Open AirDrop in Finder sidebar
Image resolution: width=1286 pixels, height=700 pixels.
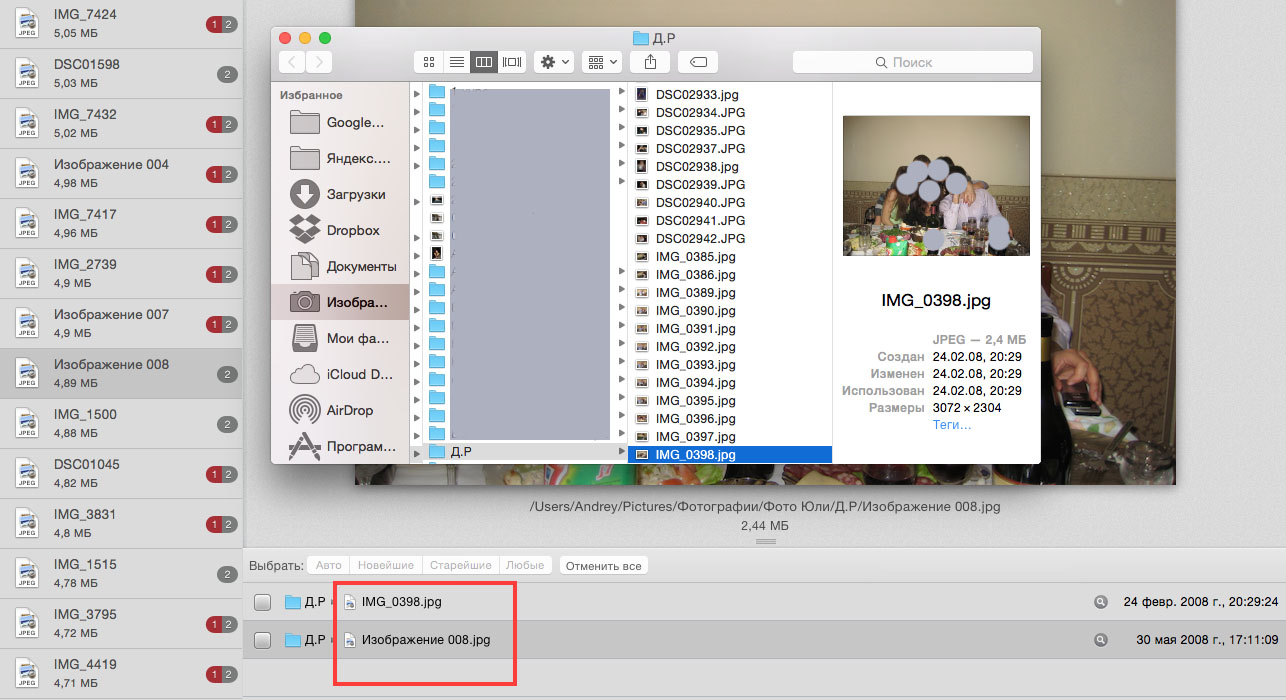point(340,410)
